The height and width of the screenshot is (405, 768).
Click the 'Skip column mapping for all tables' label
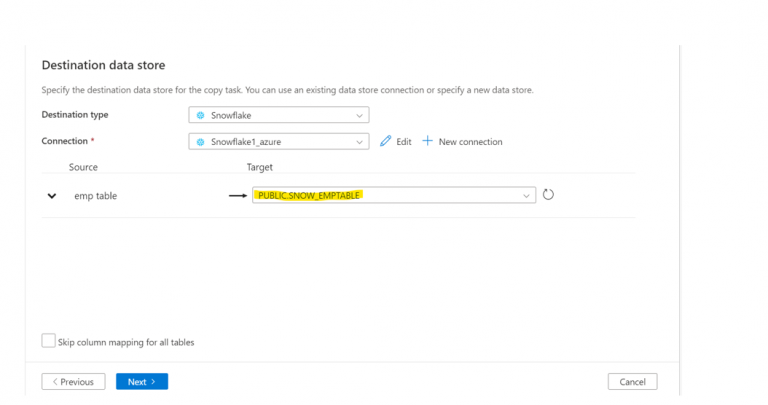click(x=126, y=342)
